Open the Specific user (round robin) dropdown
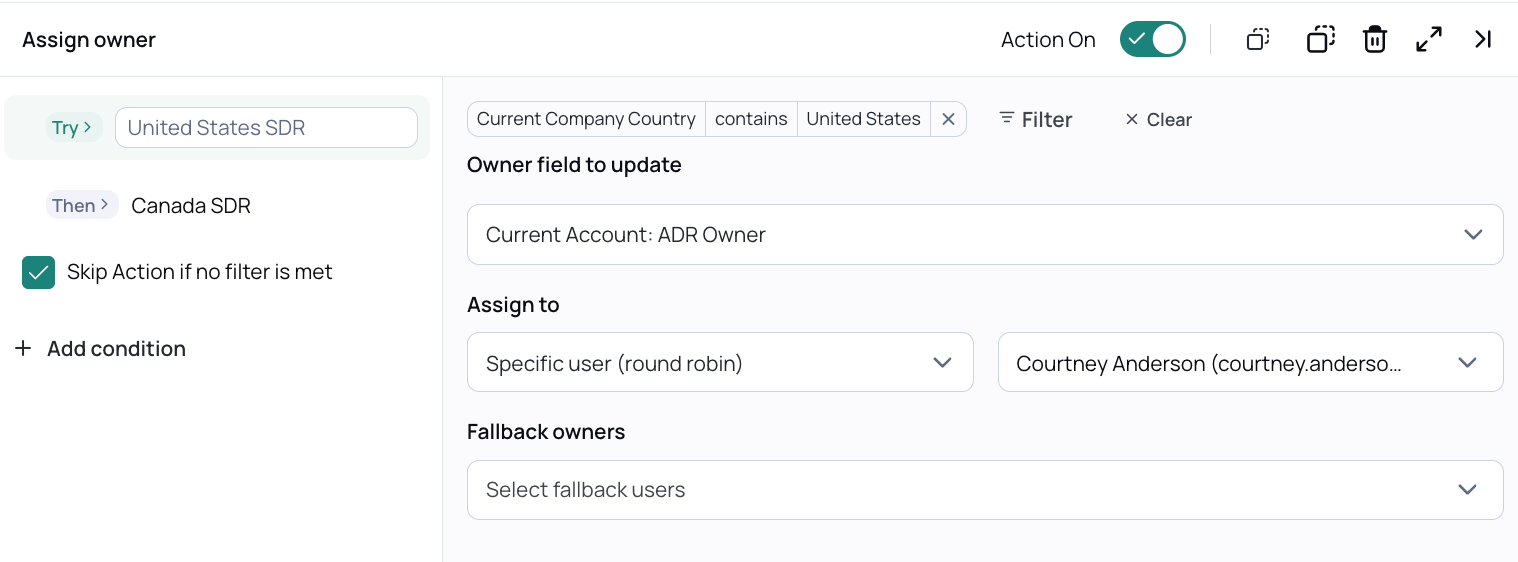This screenshot has width=1518, height=562. pyautogui.click(x=720, y=363)
